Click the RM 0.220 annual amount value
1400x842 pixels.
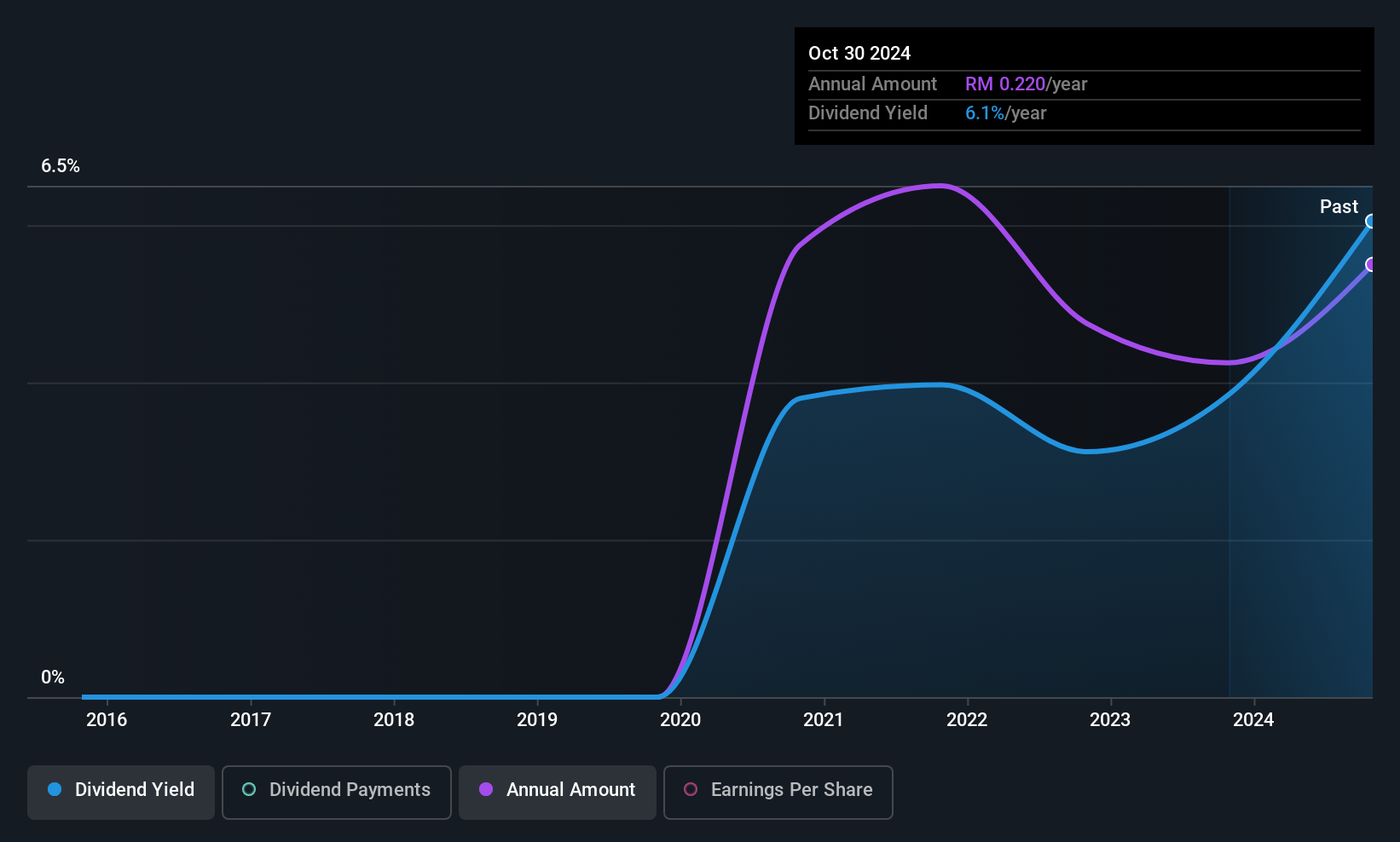(1004, 84)
